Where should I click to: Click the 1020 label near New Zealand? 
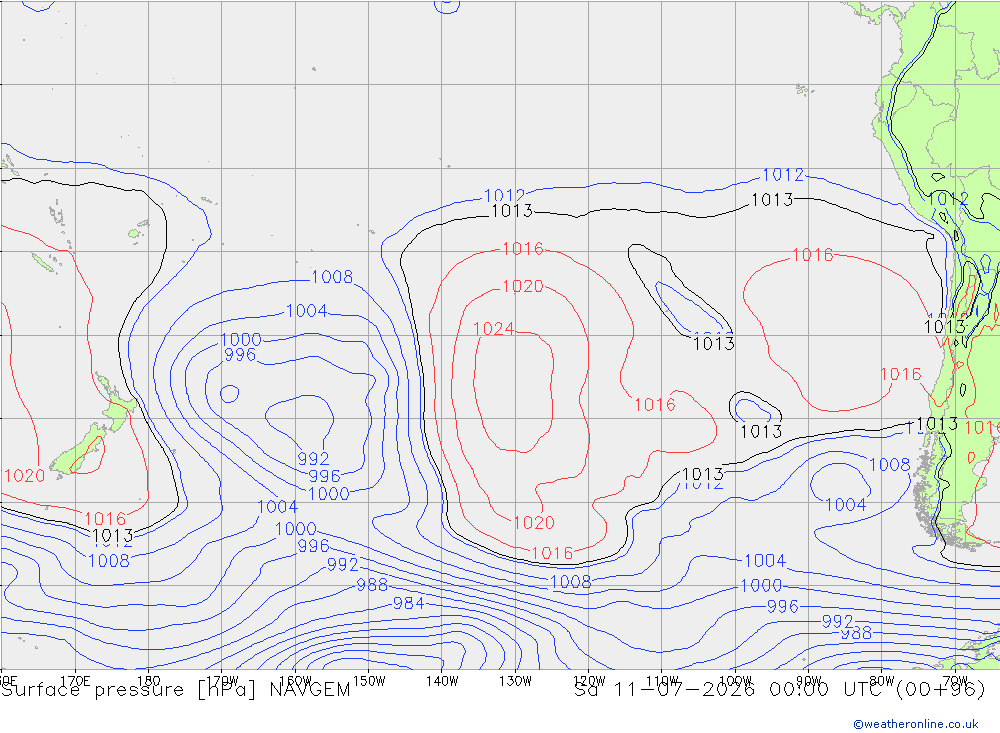click(x=25, y=475)
